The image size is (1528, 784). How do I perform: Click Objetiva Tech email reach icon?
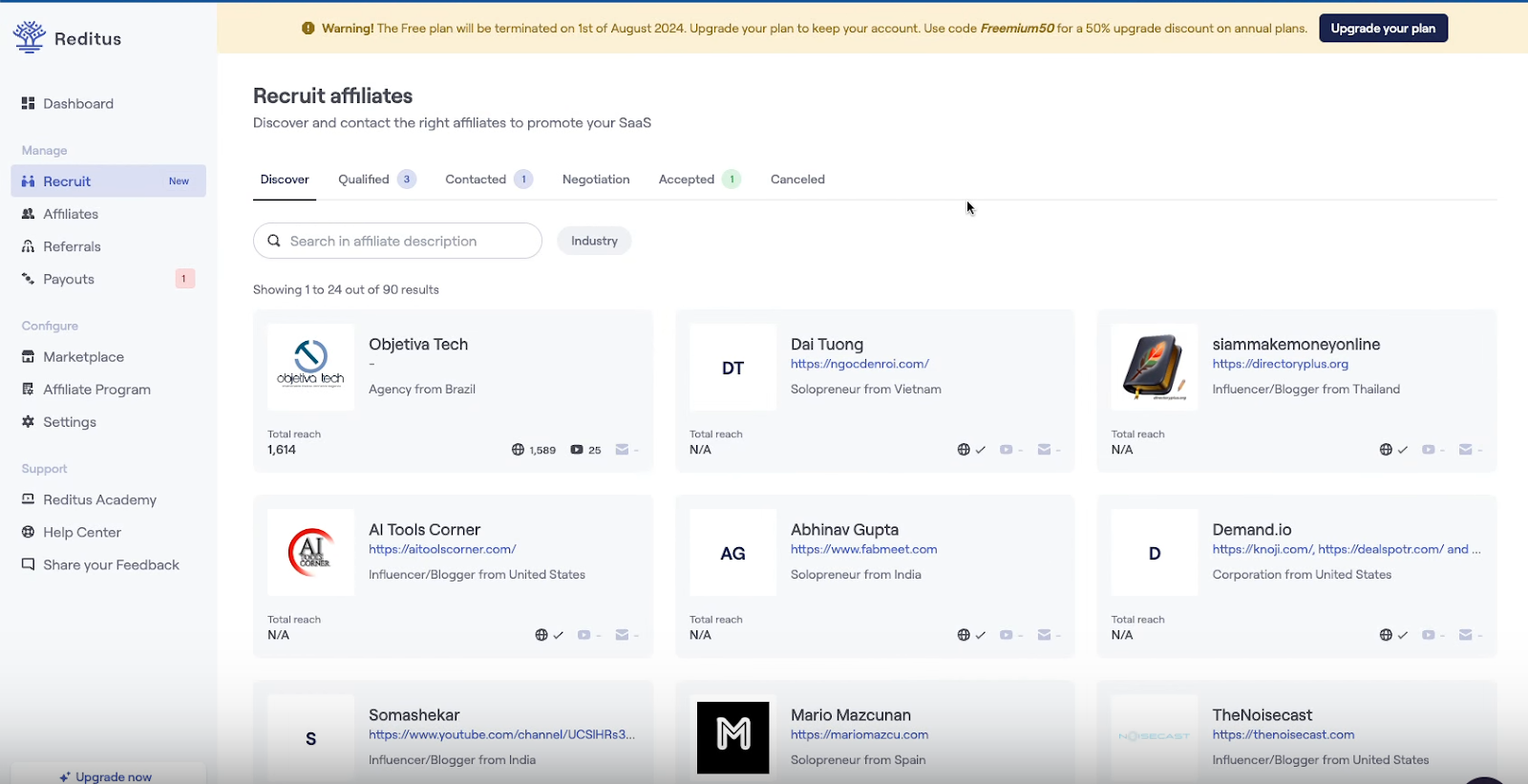pos(622,450)
